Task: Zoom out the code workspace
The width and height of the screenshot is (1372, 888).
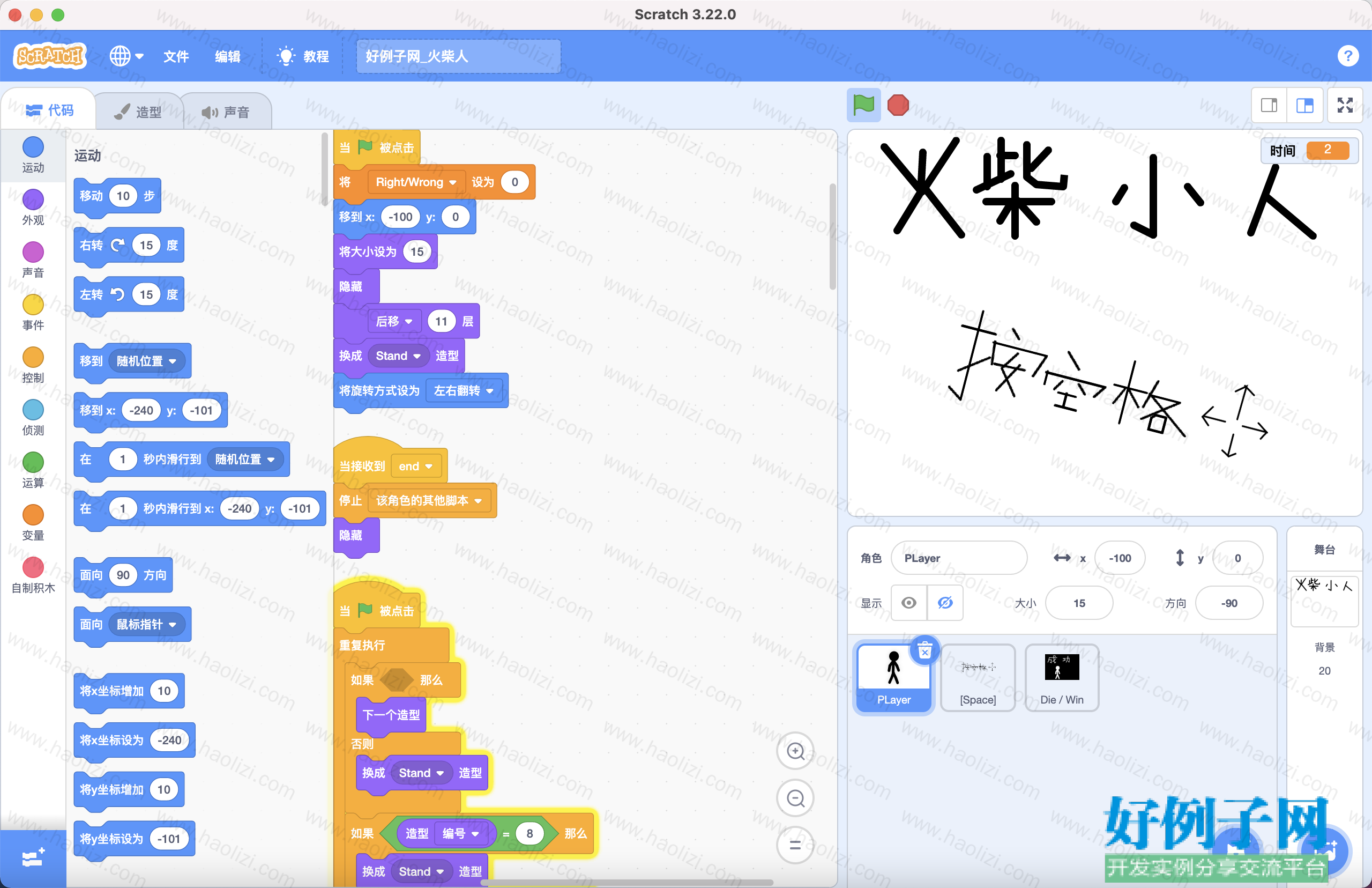Action: coord(795,798)
